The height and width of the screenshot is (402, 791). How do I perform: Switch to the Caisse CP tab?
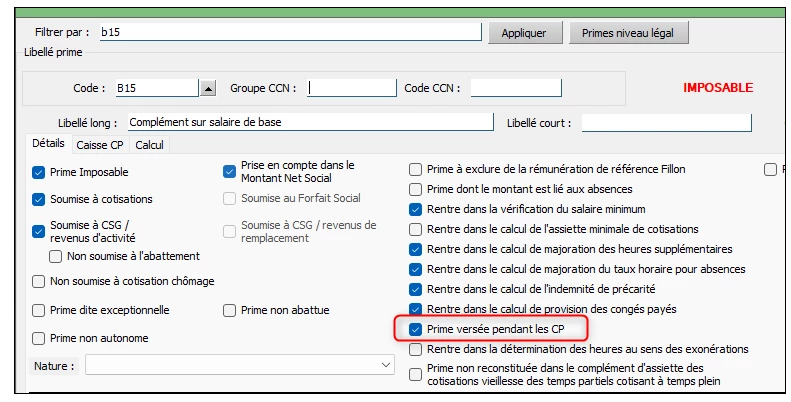click(x=100, y=145)
